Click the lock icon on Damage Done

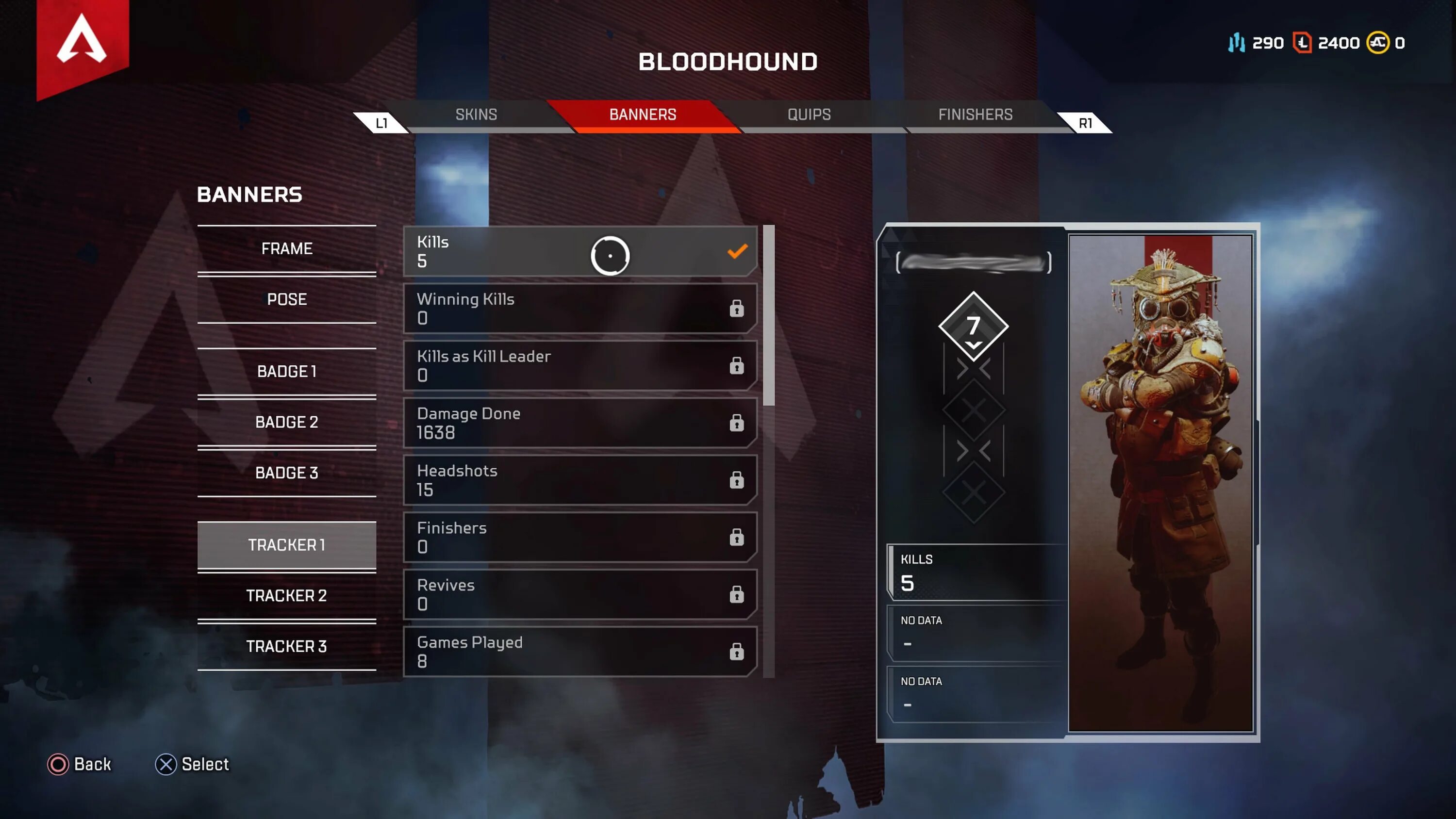[x=738, y=422]
